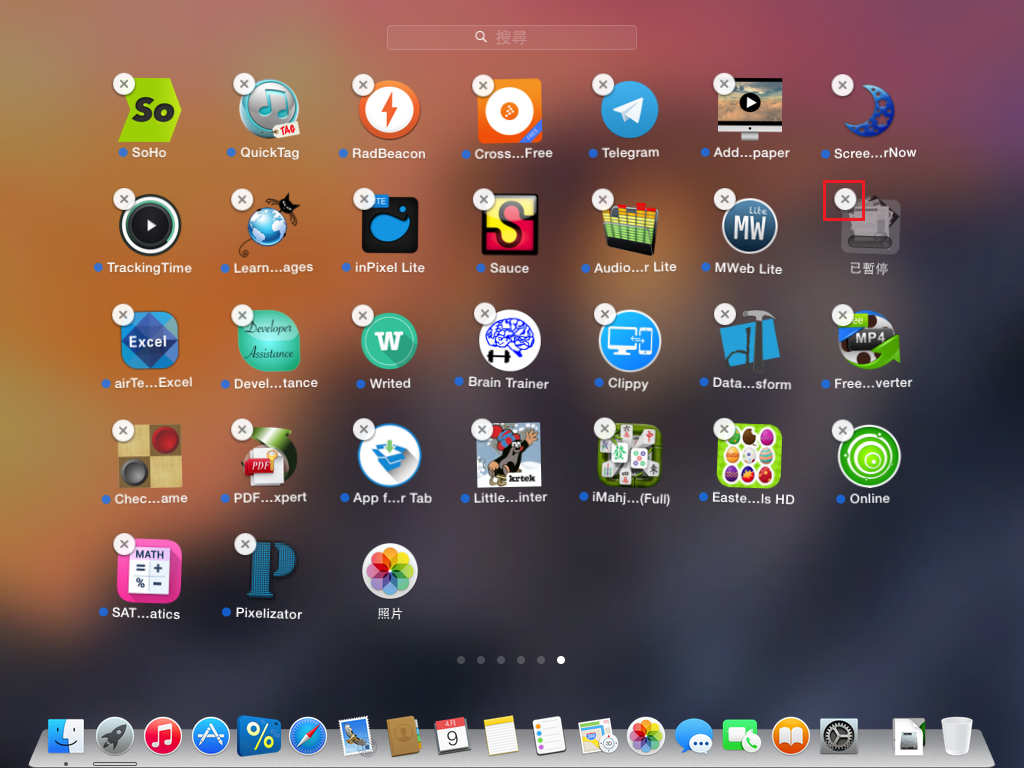Open the 照片 Photos app in Launchpad

coord(390,571)
